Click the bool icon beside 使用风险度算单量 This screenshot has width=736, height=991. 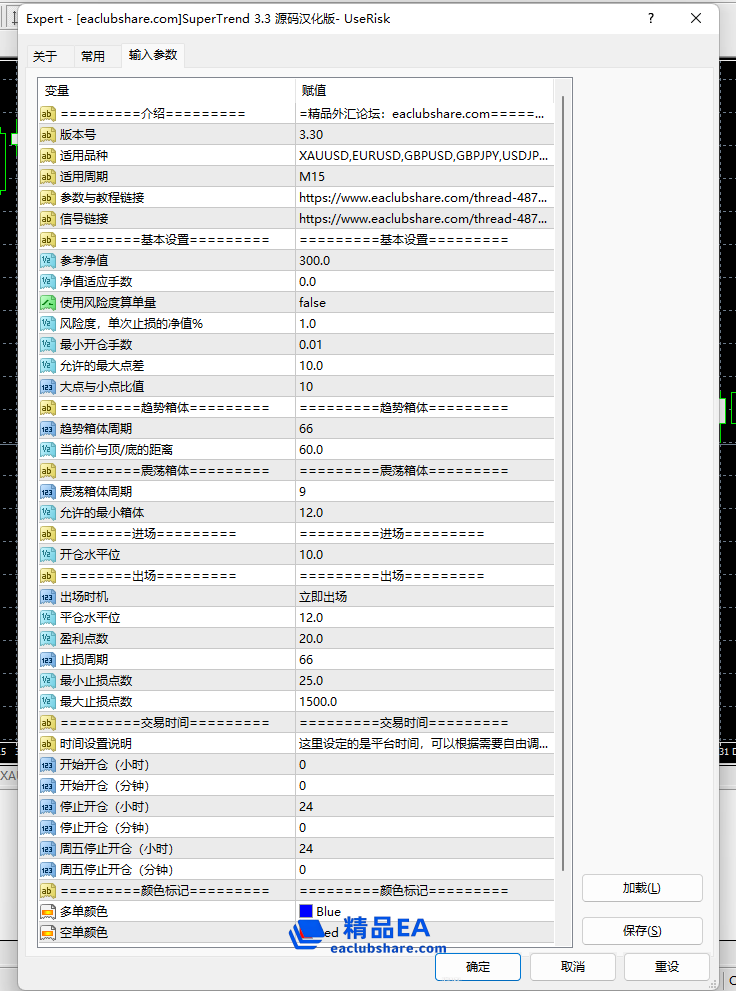pos(48,303)
